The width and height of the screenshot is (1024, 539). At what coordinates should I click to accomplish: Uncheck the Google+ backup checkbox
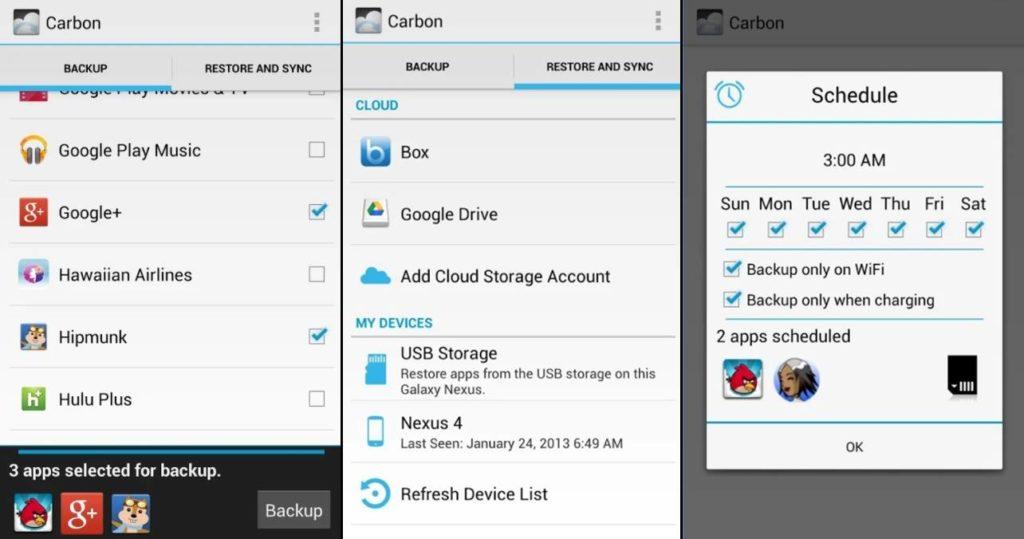[x=317, y=212]
